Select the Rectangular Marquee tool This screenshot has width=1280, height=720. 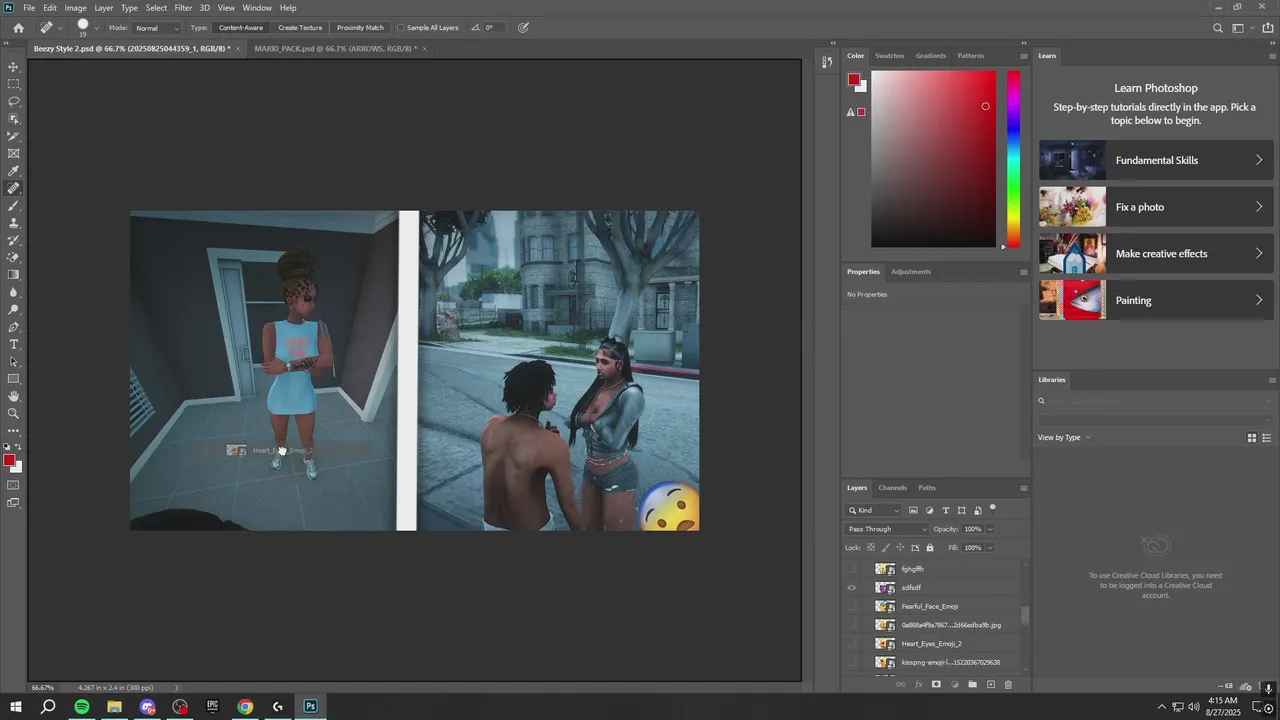14,84
